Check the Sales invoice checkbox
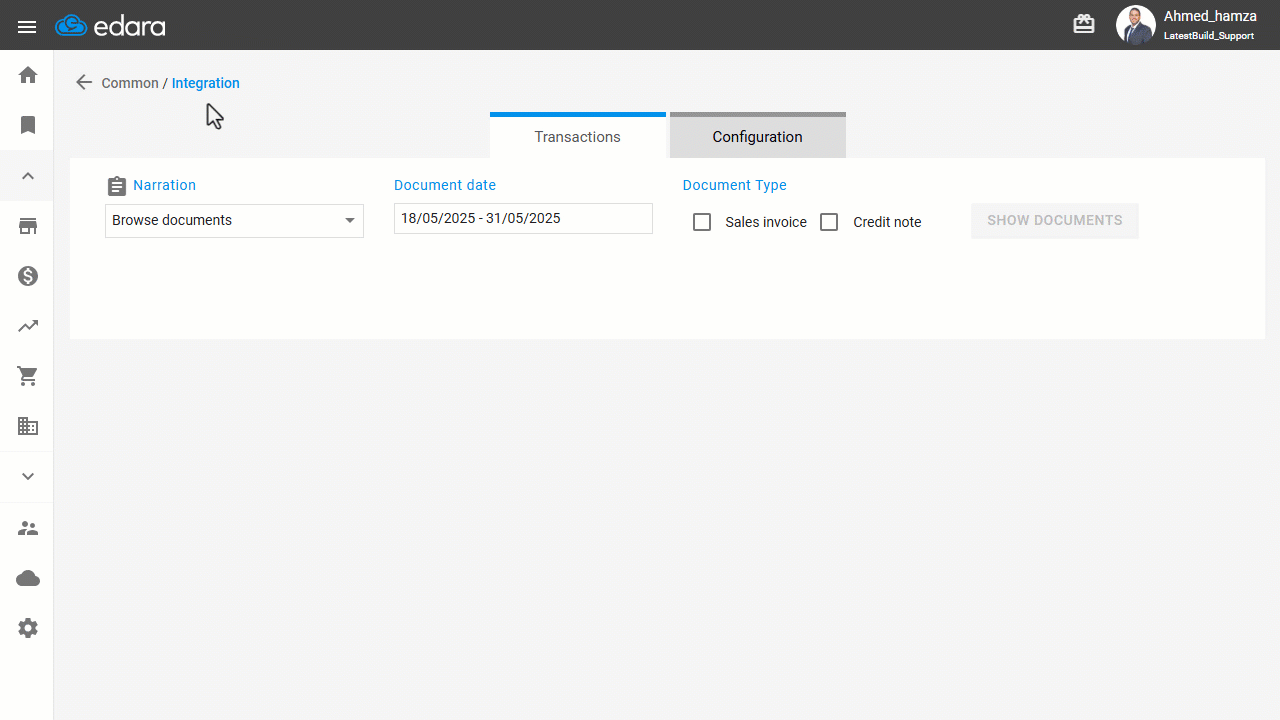 (x=702, y=222)
